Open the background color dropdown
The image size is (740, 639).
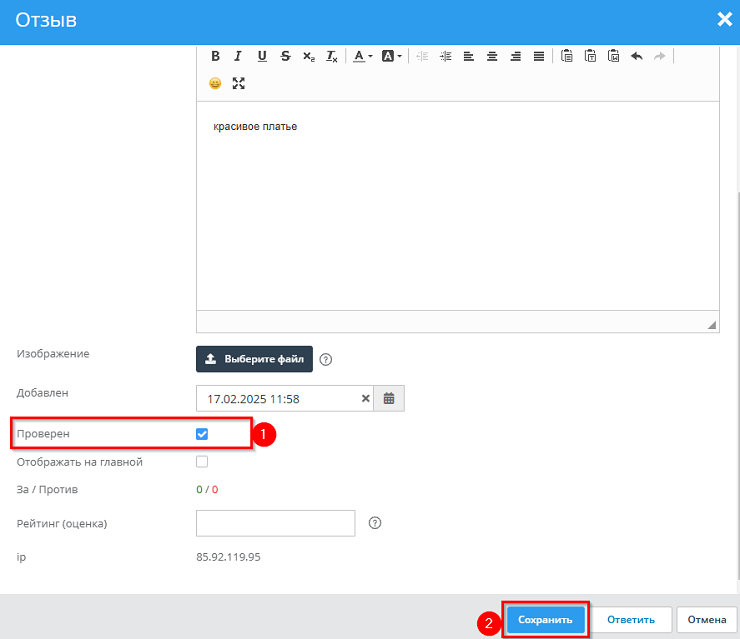tap(391, 56)
